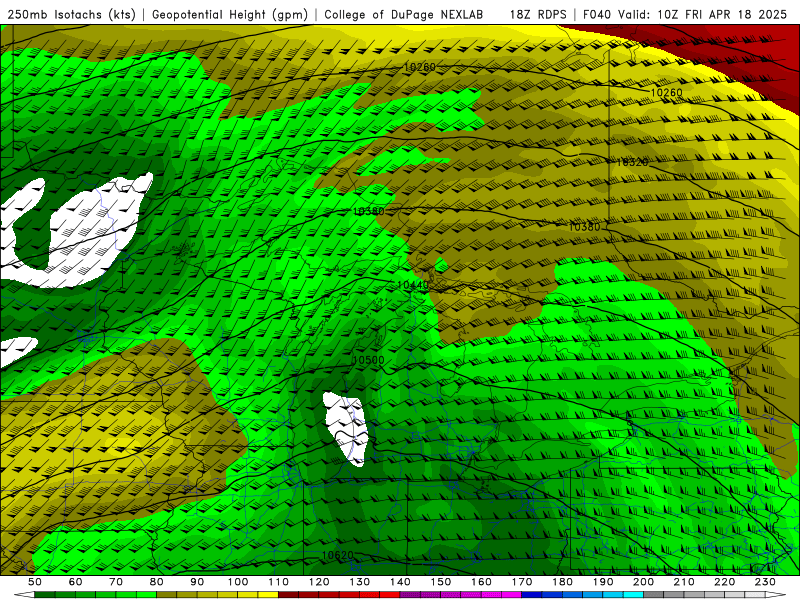Viewport: 800px width, 600px height.
Task: Click the 200 value on the color scale
Action: (643, 582)
